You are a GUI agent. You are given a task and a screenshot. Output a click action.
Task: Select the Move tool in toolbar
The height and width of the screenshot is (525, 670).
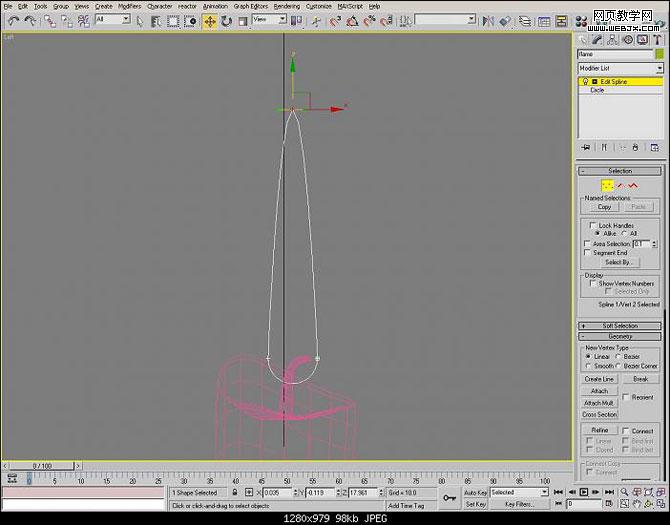[x=209, y=21]
